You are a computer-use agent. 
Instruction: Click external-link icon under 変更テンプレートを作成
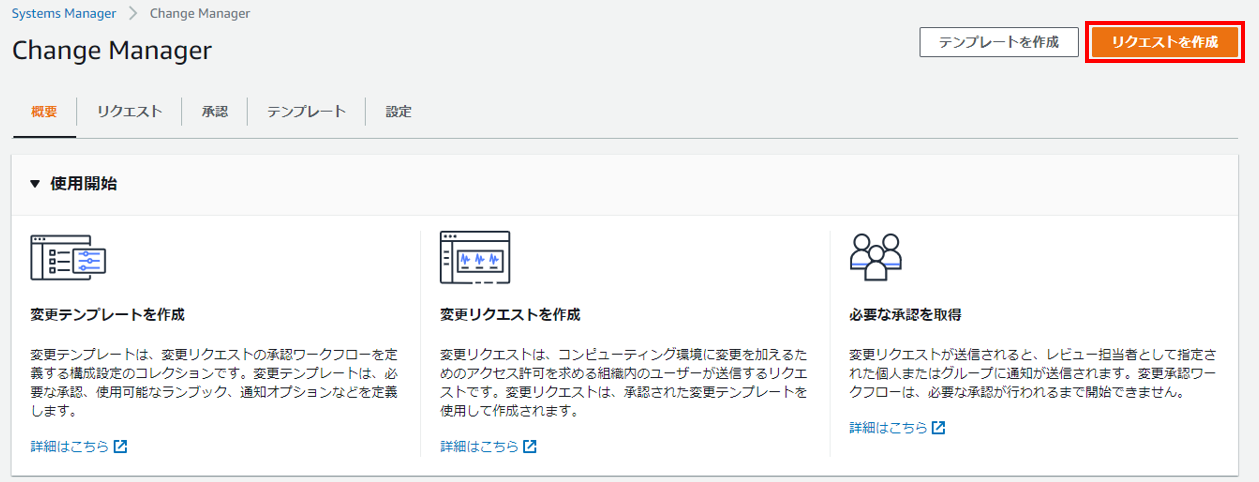(x=120, y=446)
